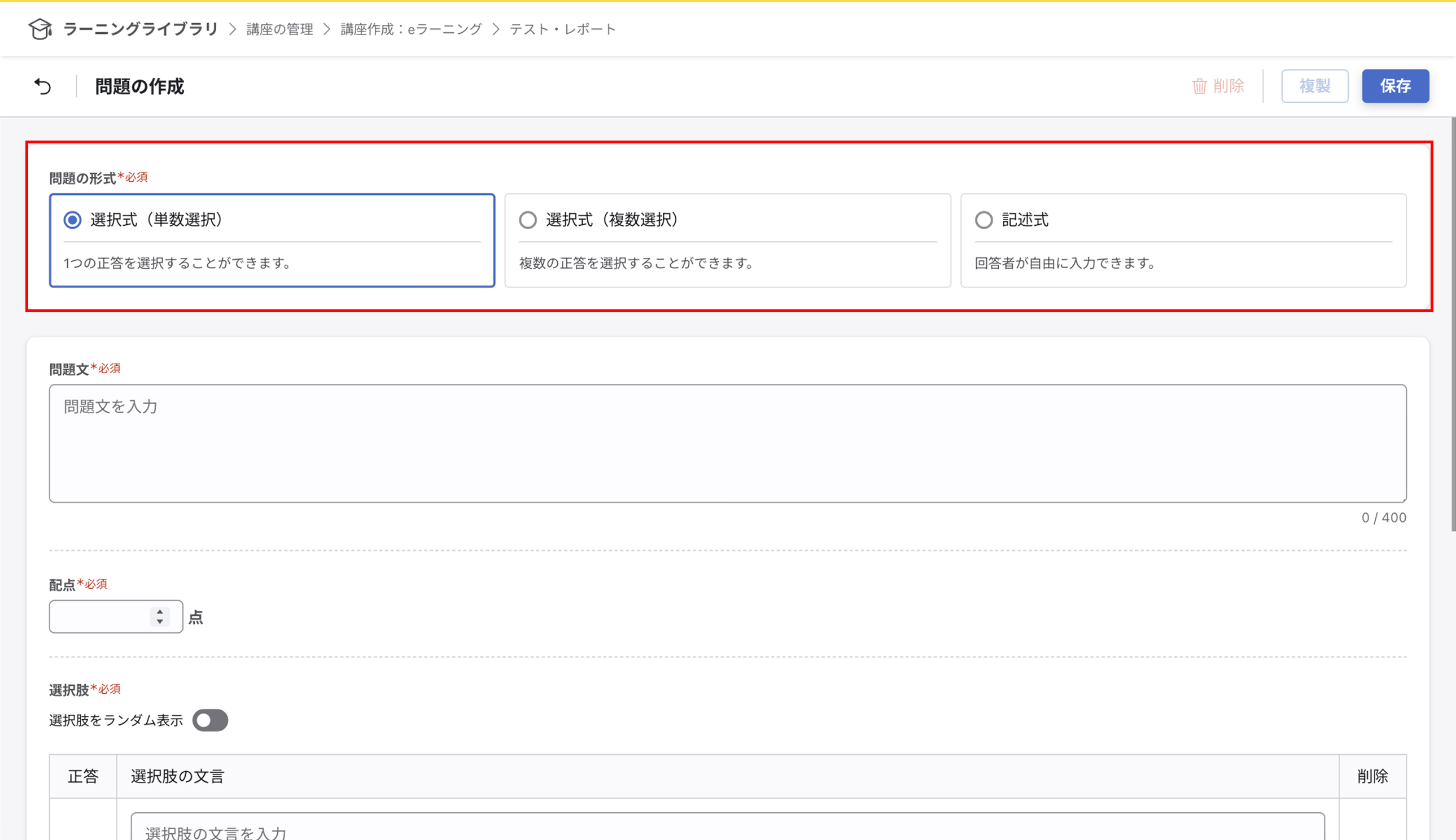
Task: Open 講座の管理 breadcrumb link
Action: pyautogui.click(x=280, y=29)
